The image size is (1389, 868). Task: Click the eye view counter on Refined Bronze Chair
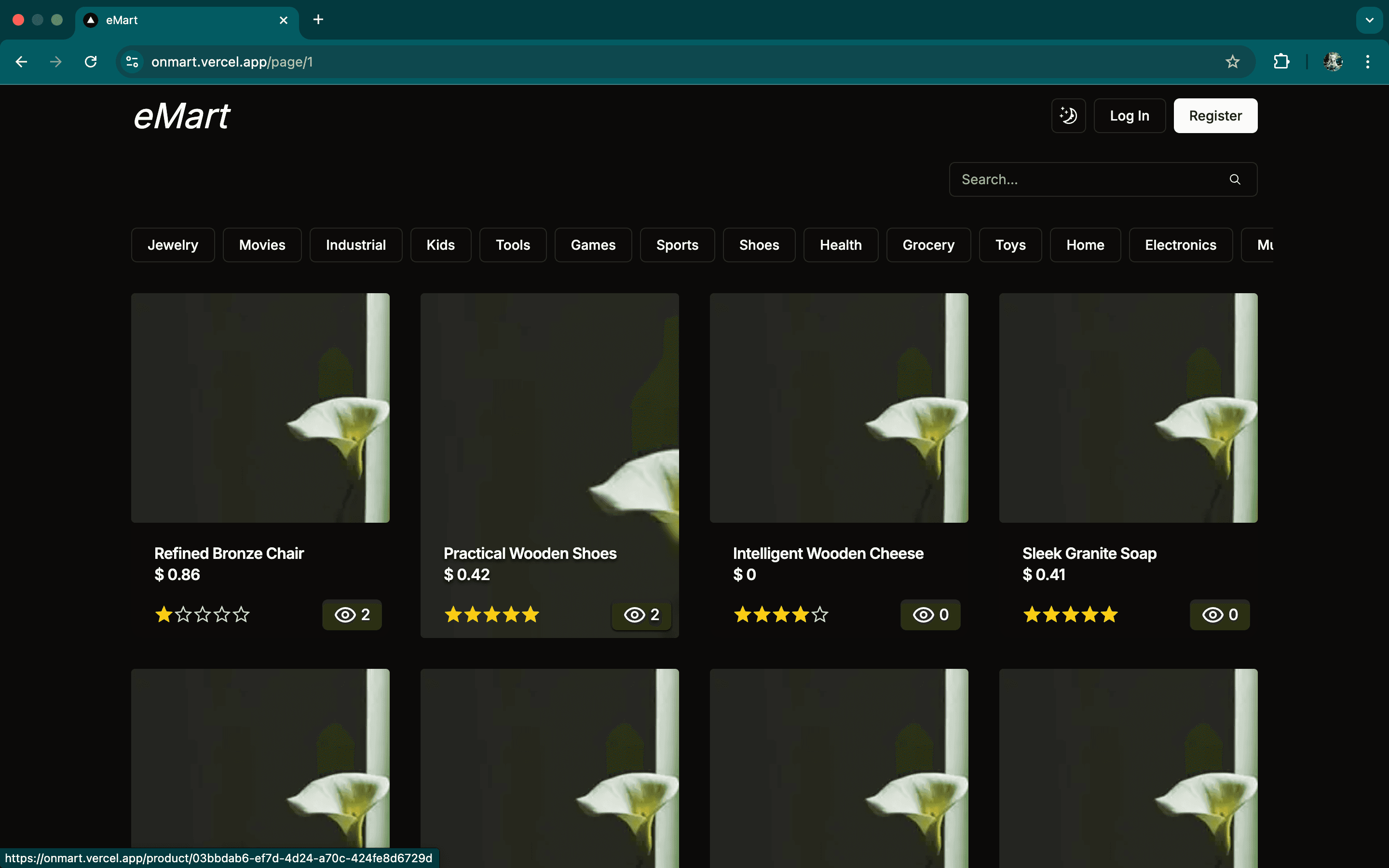[x=351, y=614]
